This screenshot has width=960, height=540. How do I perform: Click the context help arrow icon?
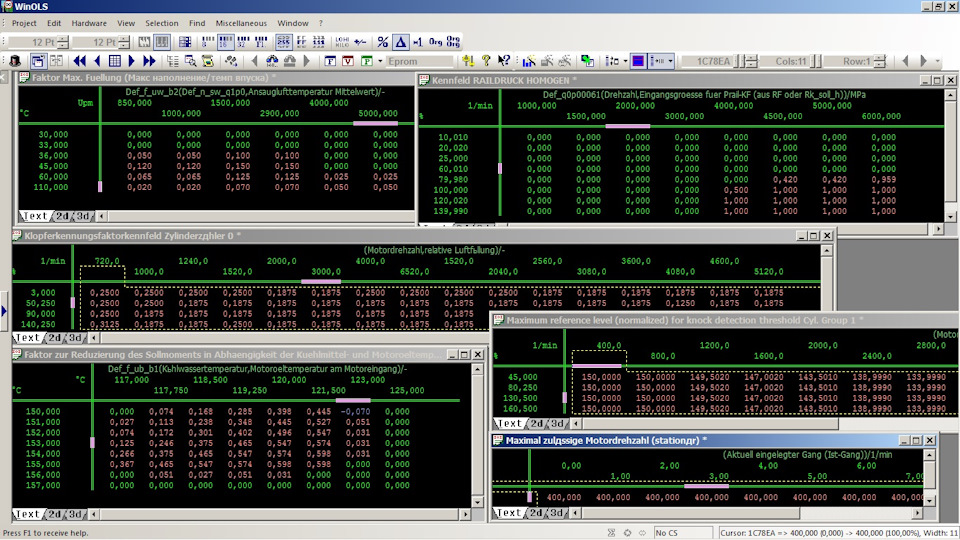pos(503,61)
